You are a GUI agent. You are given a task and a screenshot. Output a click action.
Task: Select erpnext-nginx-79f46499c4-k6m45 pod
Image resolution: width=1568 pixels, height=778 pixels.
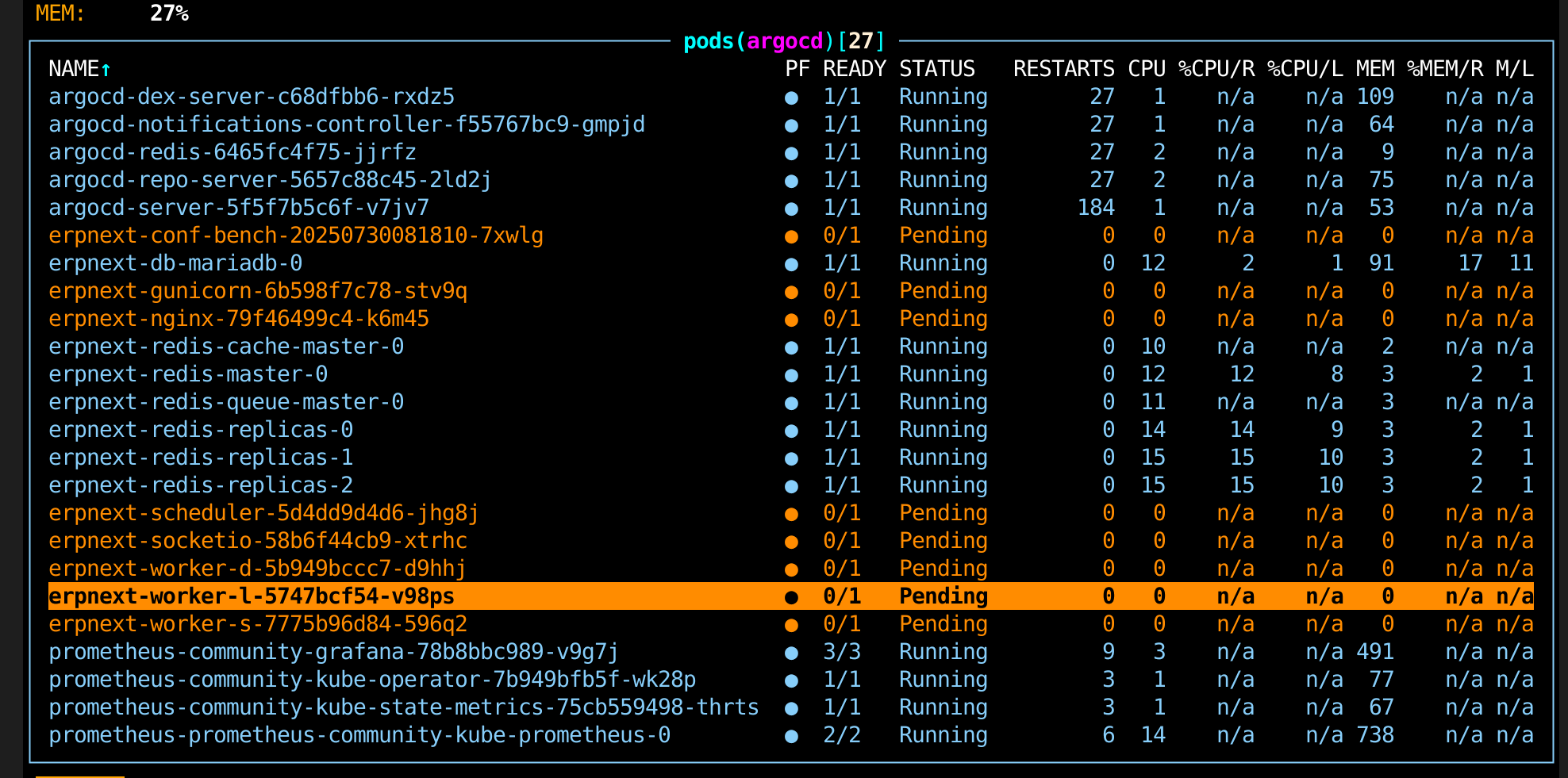(791, 319)
